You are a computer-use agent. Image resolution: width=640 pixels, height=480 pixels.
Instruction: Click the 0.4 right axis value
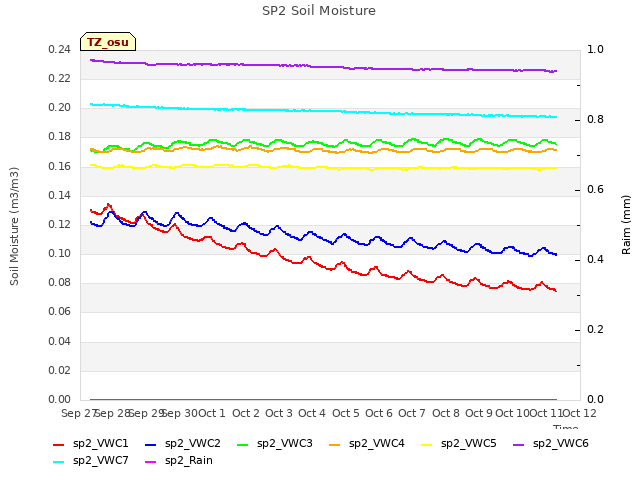pos(595,260)
